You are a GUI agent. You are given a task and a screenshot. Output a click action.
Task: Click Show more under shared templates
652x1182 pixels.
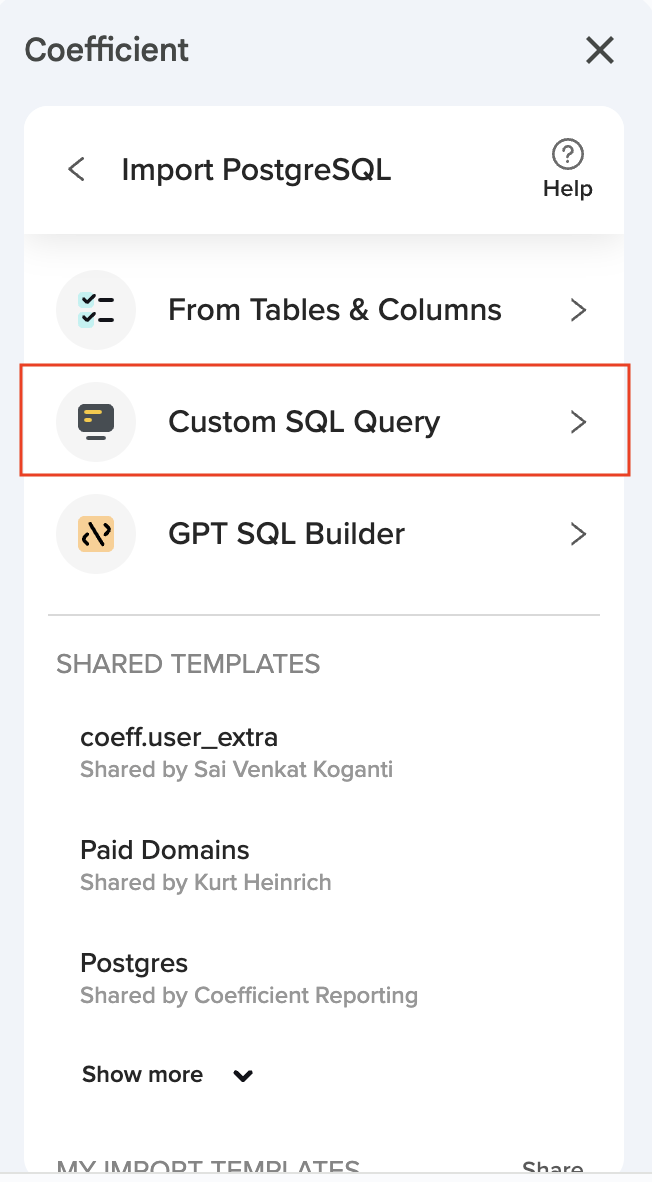tap(142, 1075)
